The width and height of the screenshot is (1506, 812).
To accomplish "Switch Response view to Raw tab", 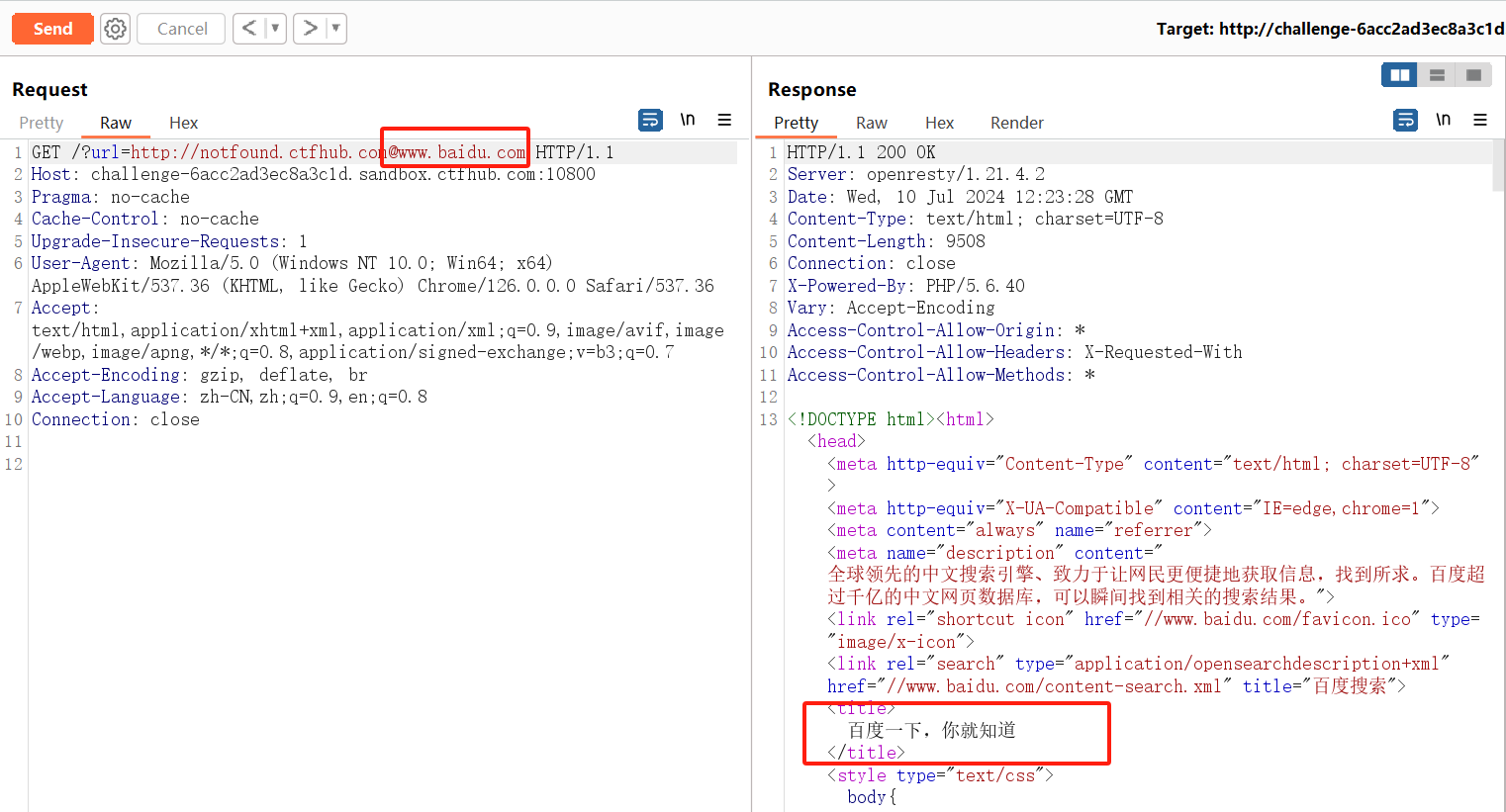I will [872, 123].
